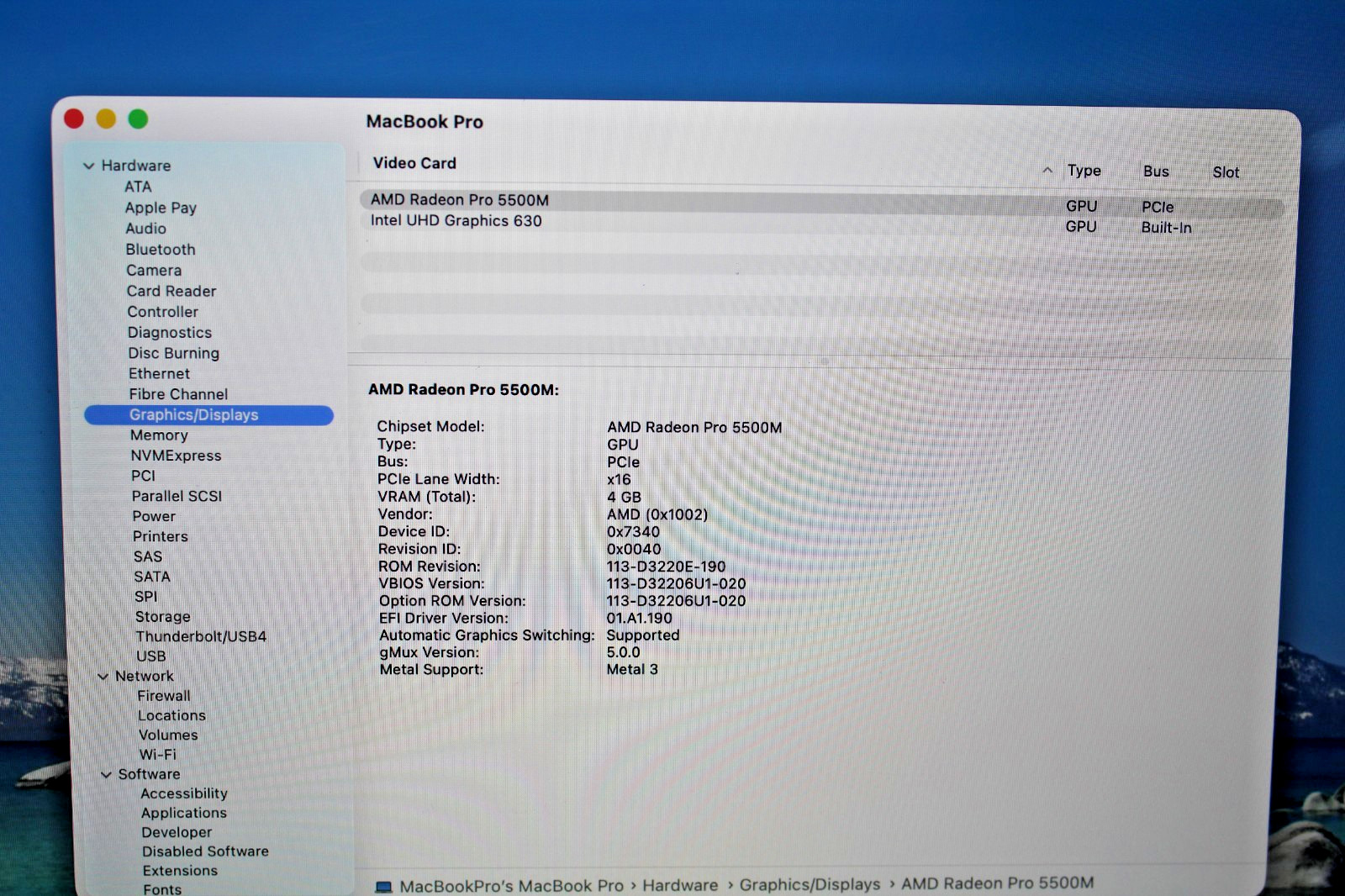Open the Bluetooth section

click(160, 250)
